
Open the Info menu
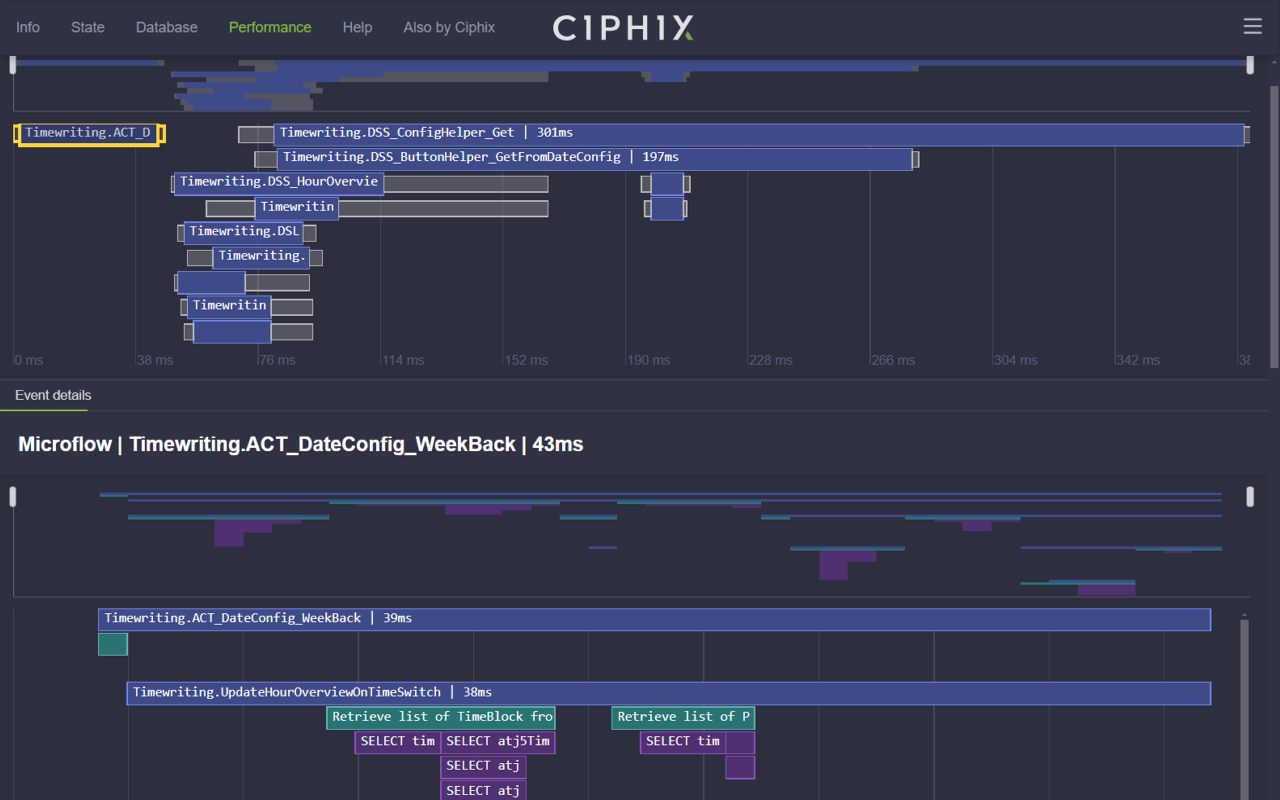(x=28, y=27)
